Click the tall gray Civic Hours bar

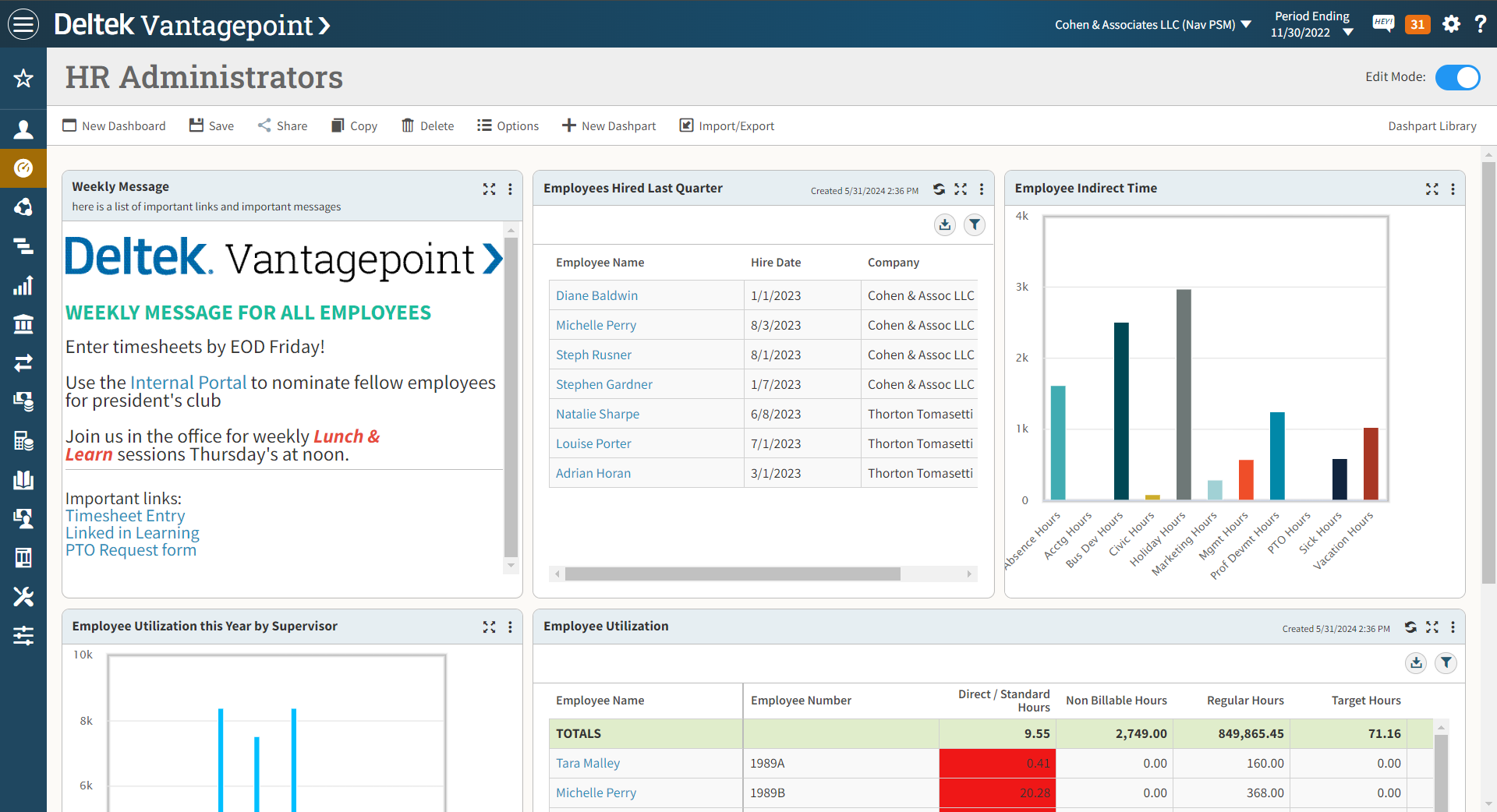coord(1183,394)
